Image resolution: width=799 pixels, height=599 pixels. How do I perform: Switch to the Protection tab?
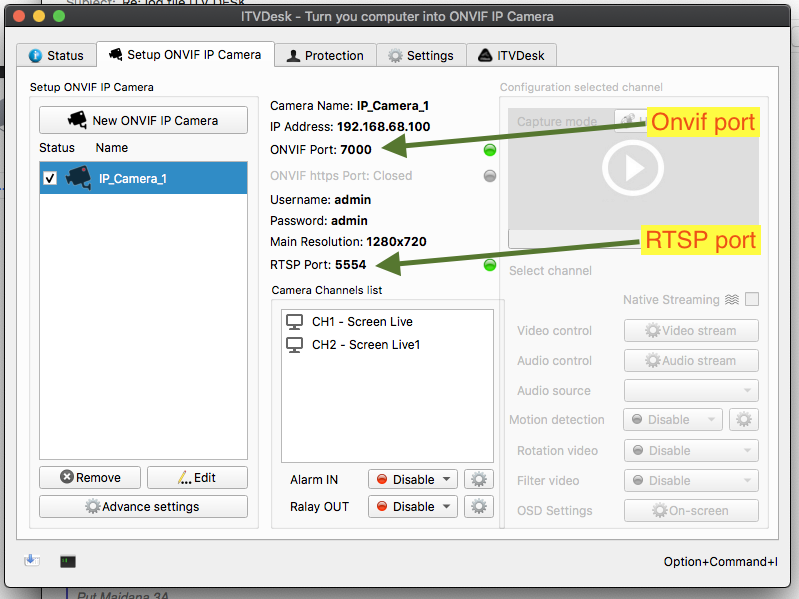tap(326, 56)
